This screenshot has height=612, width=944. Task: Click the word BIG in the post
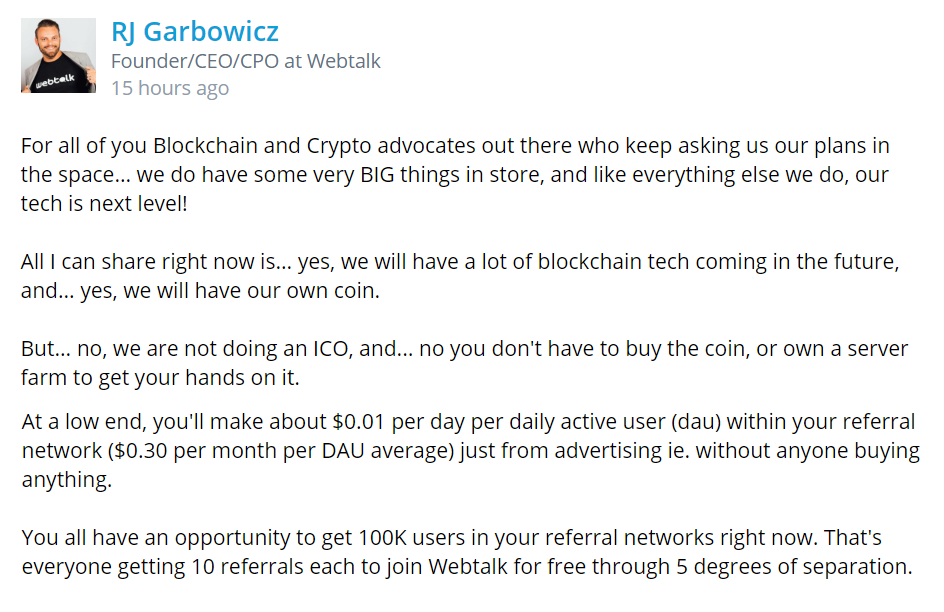(377, 175)
